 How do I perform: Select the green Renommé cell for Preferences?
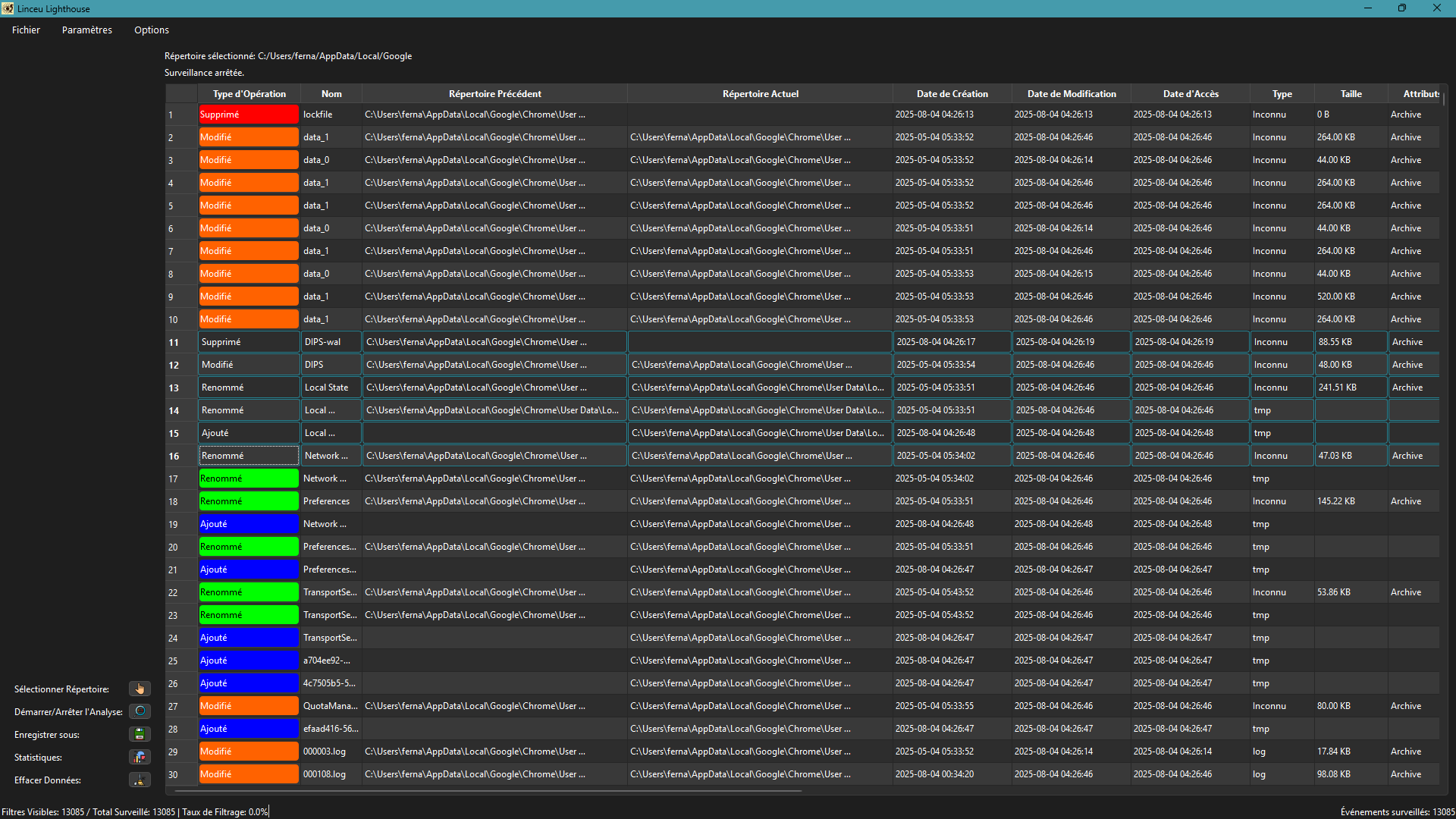pyautogui.click(x=248, y=501)
